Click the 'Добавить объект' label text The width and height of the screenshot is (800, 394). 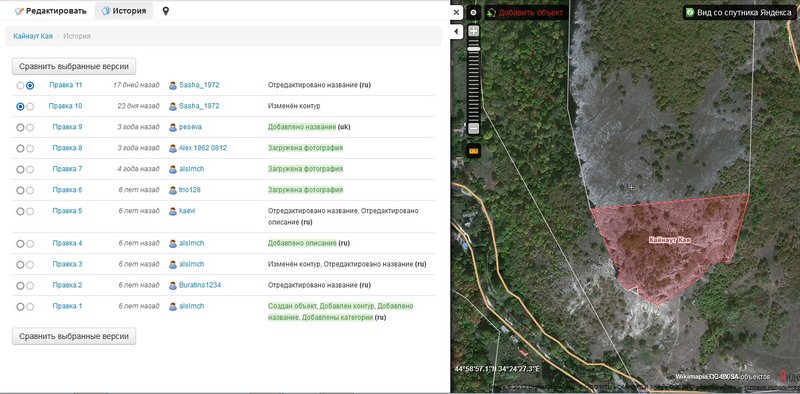pos(531,13)
